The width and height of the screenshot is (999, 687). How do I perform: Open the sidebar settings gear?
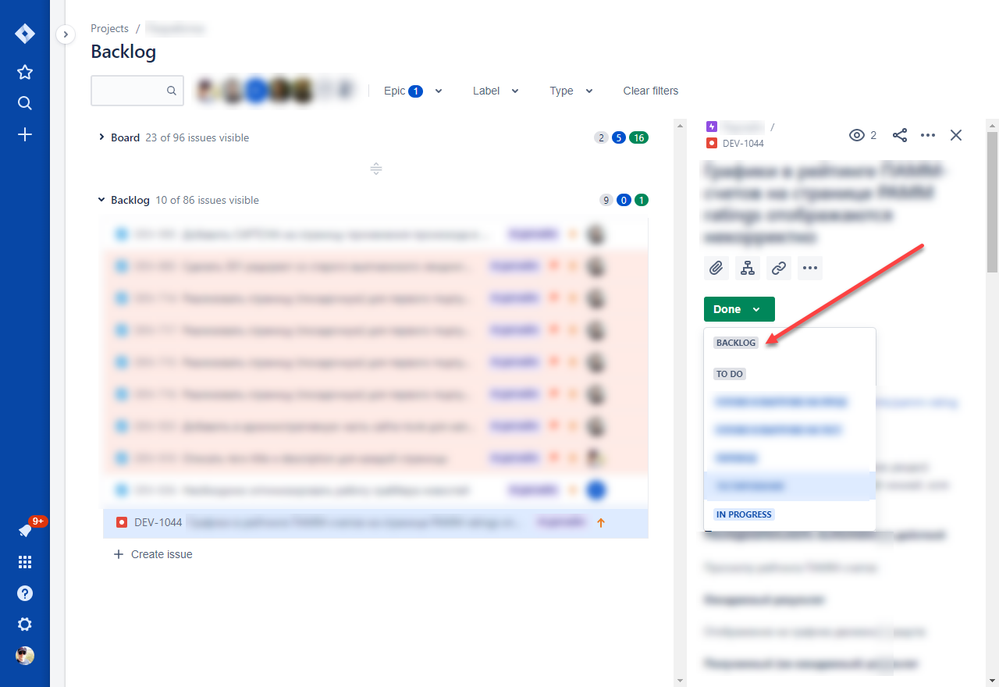pyautogui.click(x=24, y=624)
